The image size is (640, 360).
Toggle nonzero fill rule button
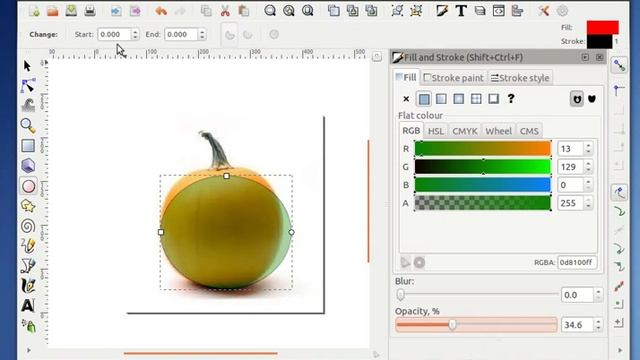point(592,99)
